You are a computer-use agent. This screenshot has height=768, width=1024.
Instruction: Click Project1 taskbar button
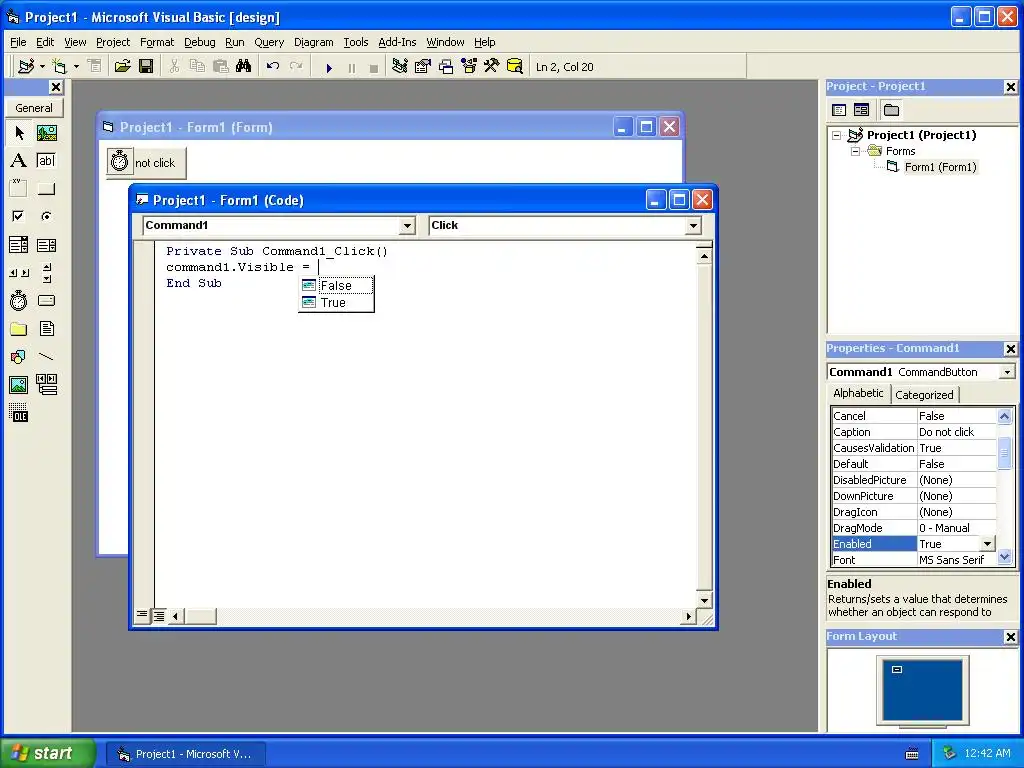point(185,754)
